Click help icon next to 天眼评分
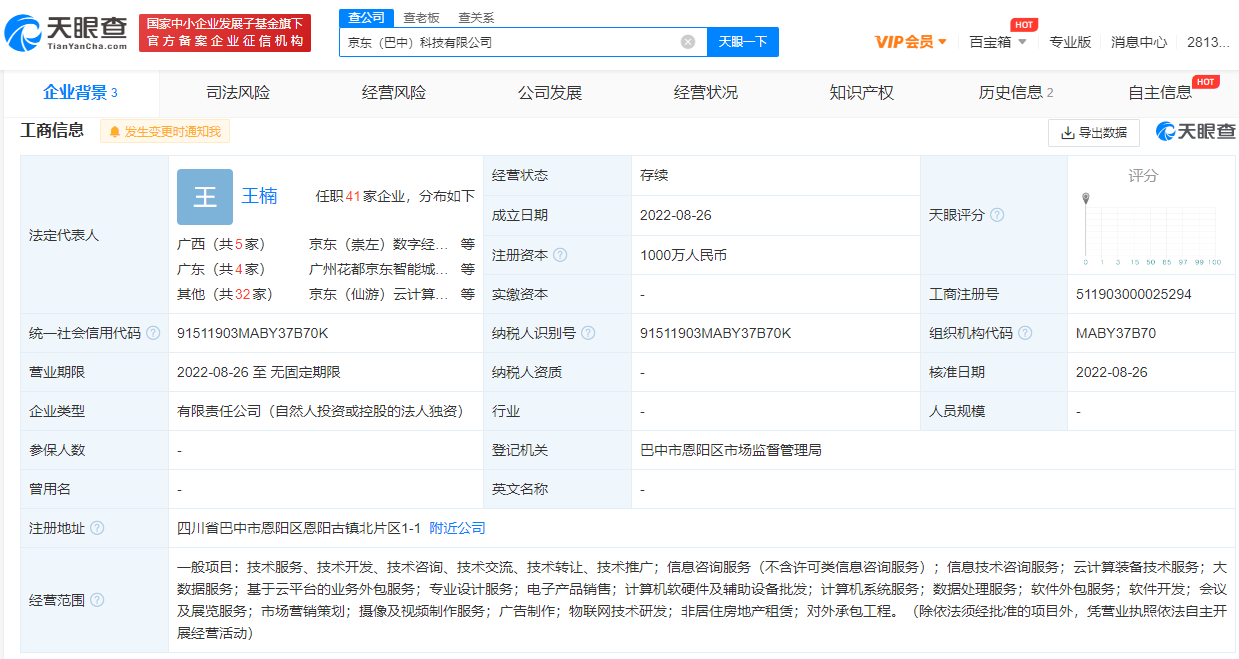The image size is (1239, 659). coord(997,215)
